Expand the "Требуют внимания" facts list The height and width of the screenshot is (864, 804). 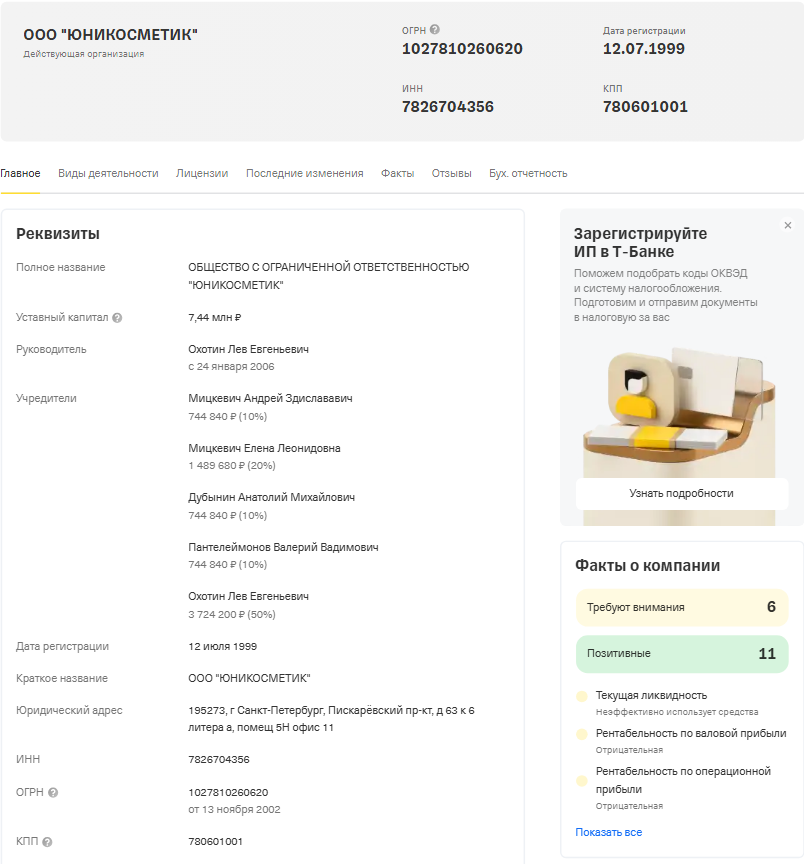tap(681, 607)
